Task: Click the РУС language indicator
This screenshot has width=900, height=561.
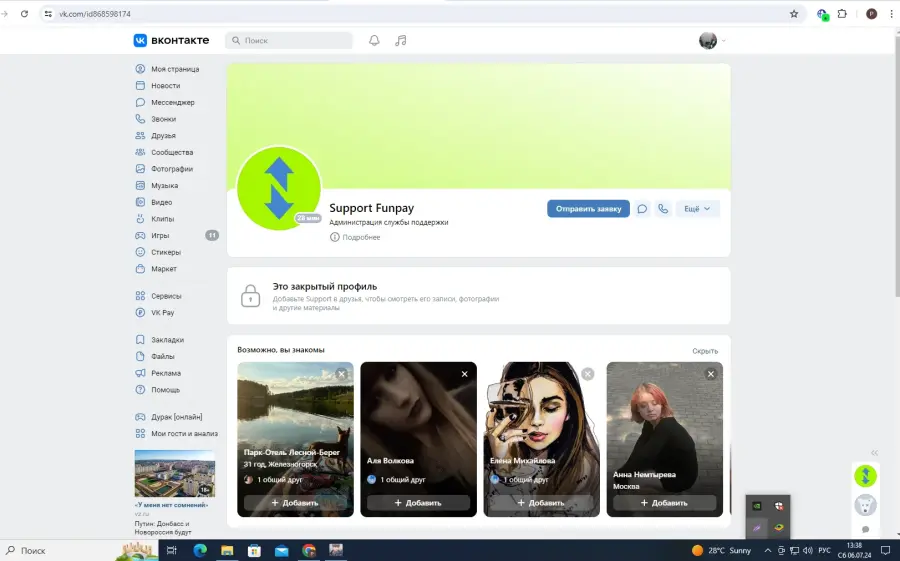Action: pyautogui.click(x=824, y=550)
